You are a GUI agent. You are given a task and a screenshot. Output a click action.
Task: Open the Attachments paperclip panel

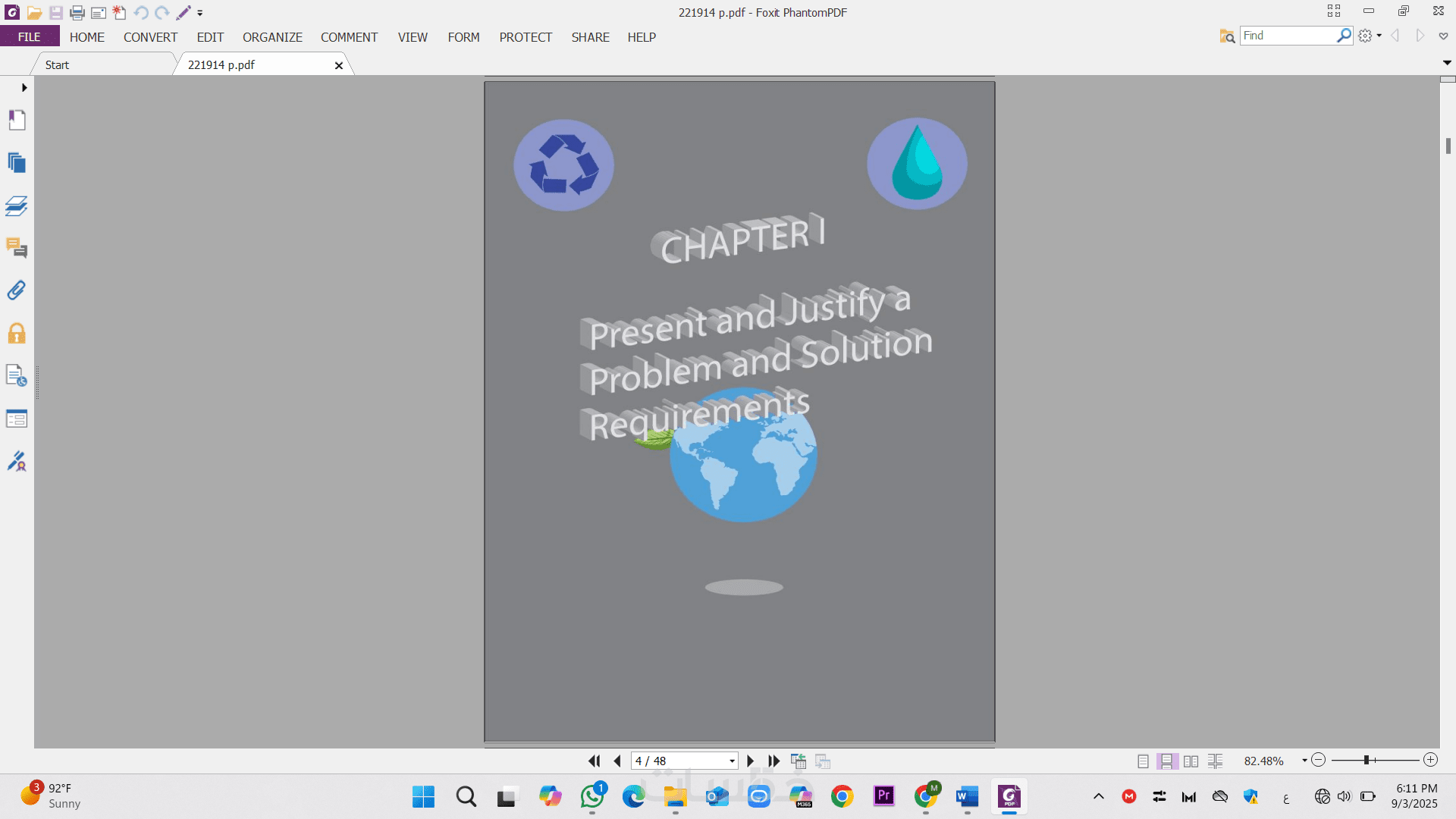coord(17,290)
